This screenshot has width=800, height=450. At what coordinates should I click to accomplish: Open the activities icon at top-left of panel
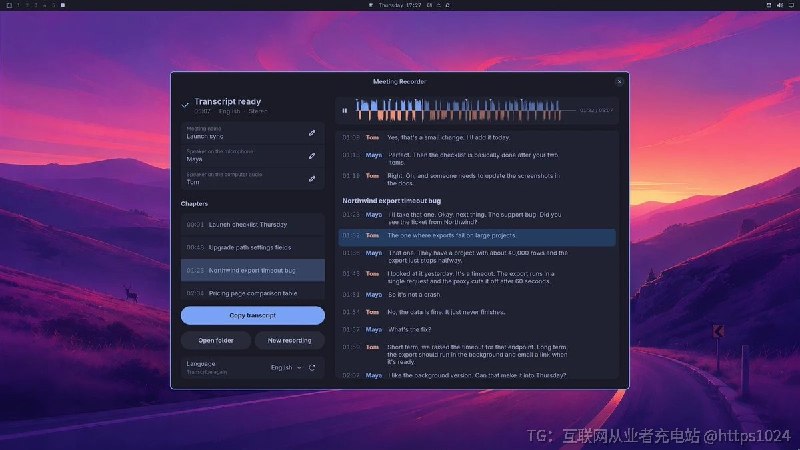tap(9, 5)
